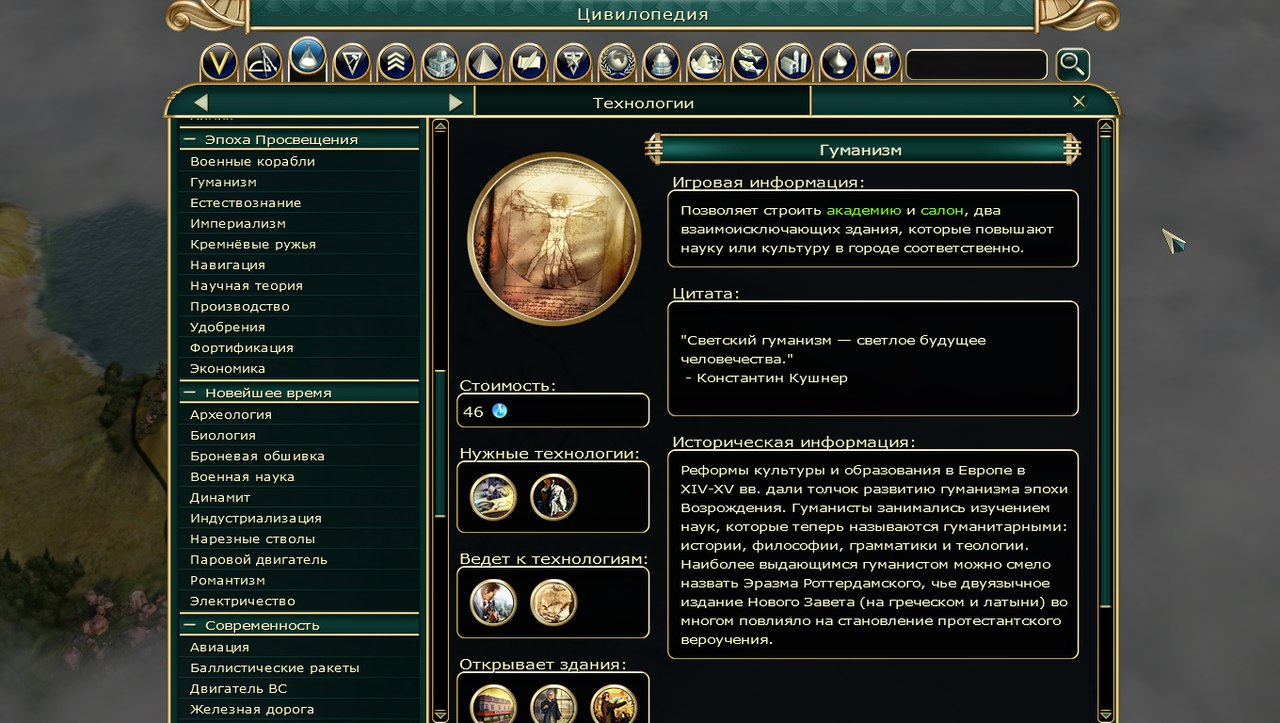Go back with the left arrow button
Screen dimensions: 1280x723
click(x=201, y=102)
